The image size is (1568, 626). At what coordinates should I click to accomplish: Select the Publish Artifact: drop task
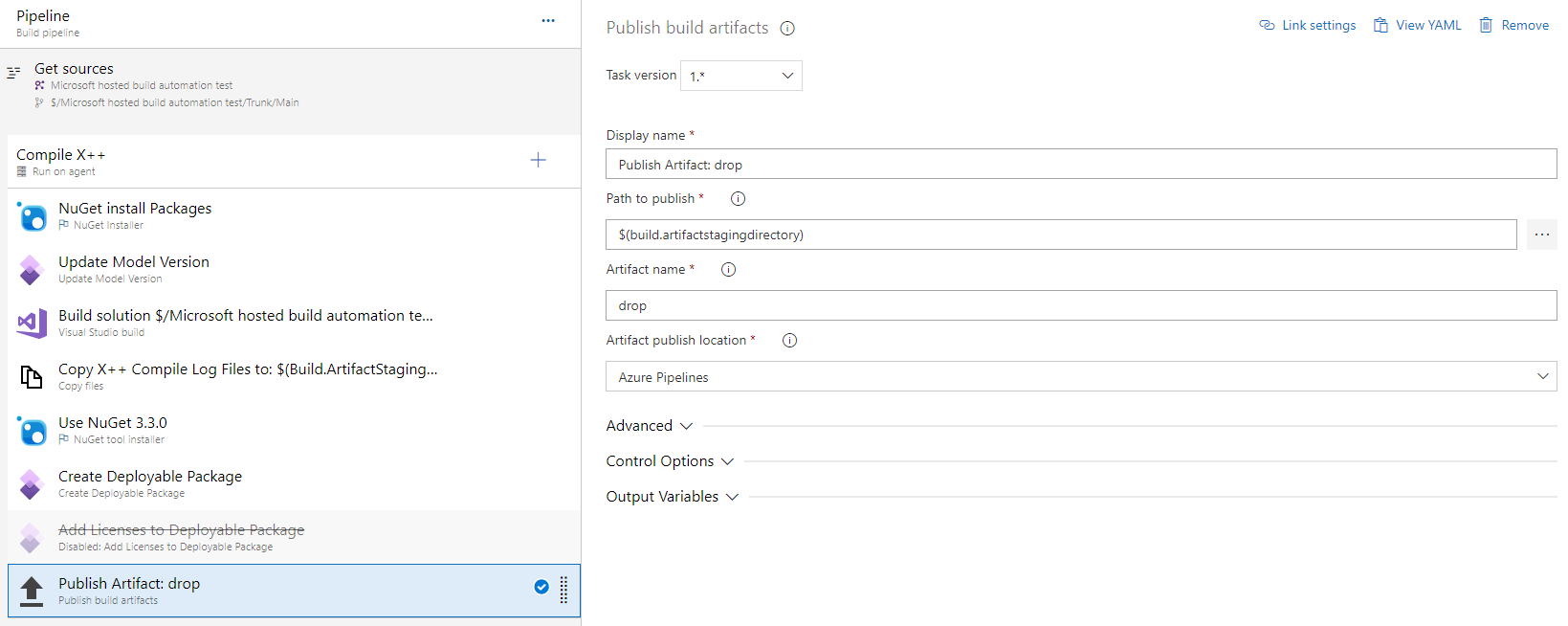(294, 591)
